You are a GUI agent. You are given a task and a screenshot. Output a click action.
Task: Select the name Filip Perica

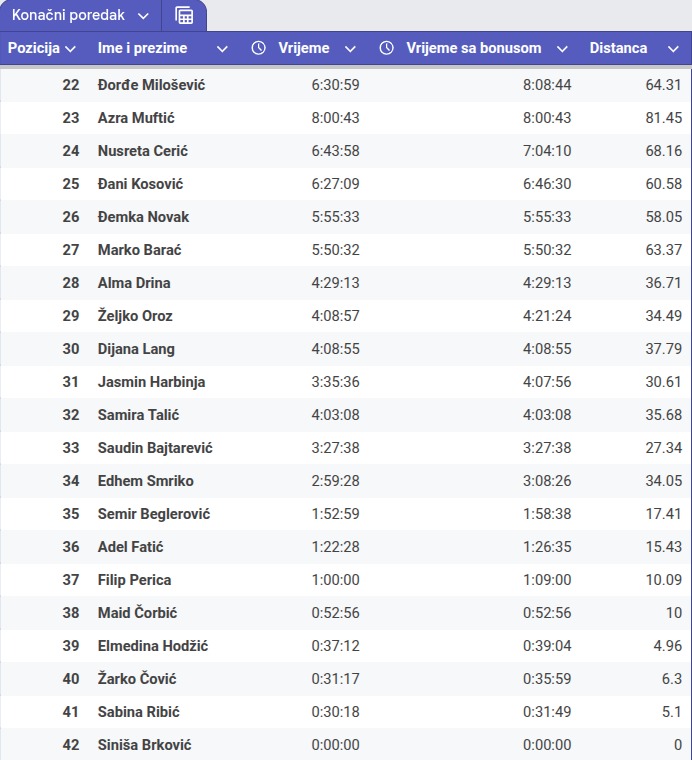coord(134,579)
